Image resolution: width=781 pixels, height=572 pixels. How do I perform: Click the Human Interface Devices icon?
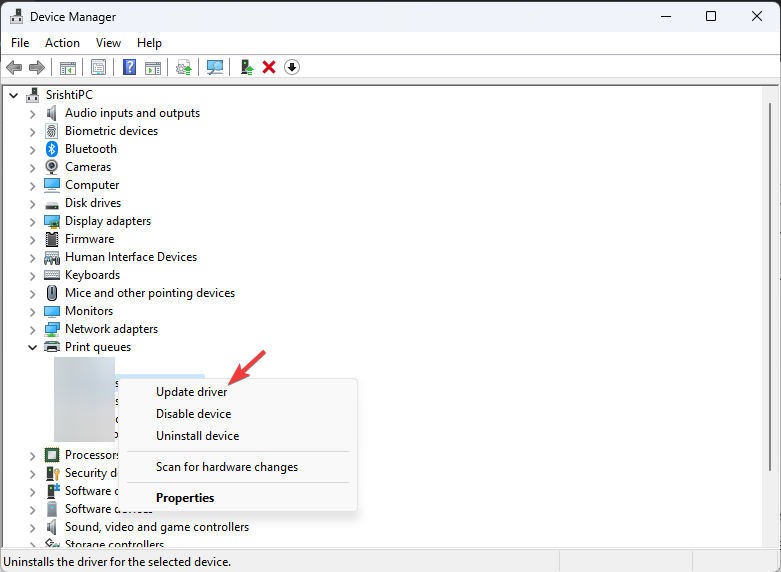point(52,258)
